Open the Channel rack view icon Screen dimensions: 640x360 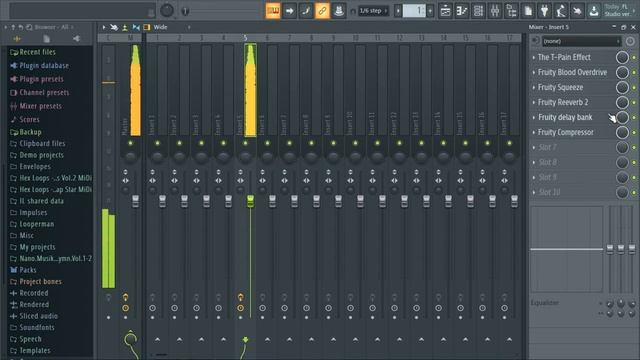click(x=478, y=11)
